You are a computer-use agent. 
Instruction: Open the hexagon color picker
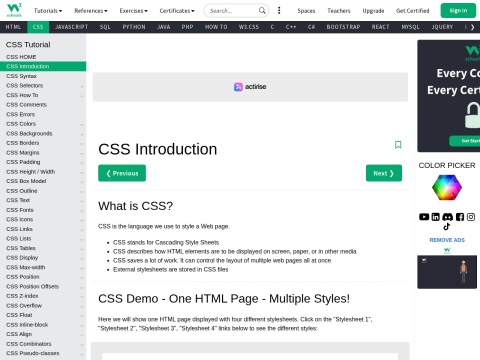click(x=447, y=188)
